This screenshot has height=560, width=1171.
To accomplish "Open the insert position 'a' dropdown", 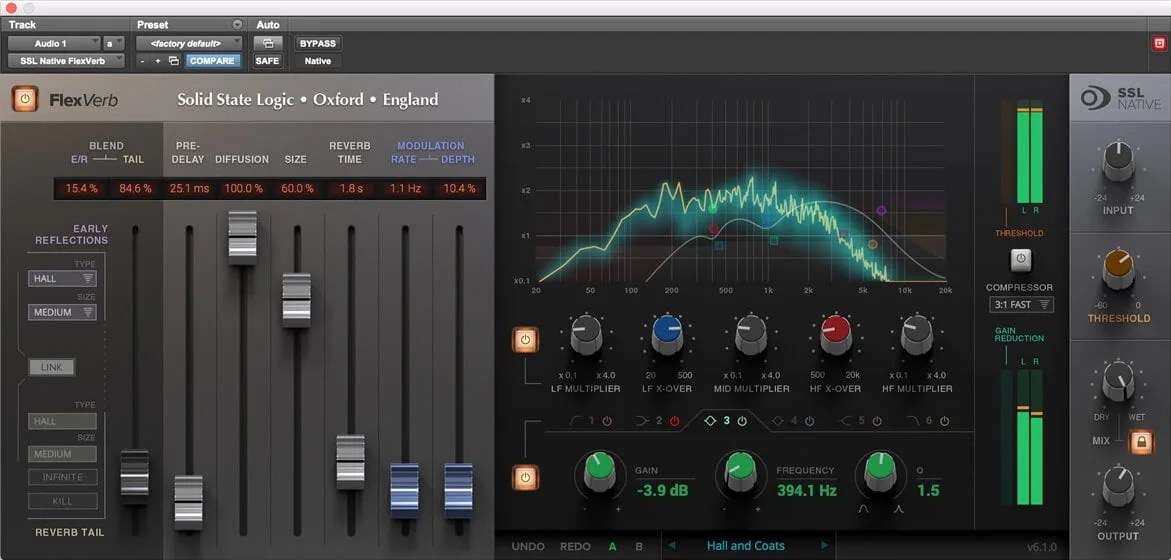I will [114, 43].
